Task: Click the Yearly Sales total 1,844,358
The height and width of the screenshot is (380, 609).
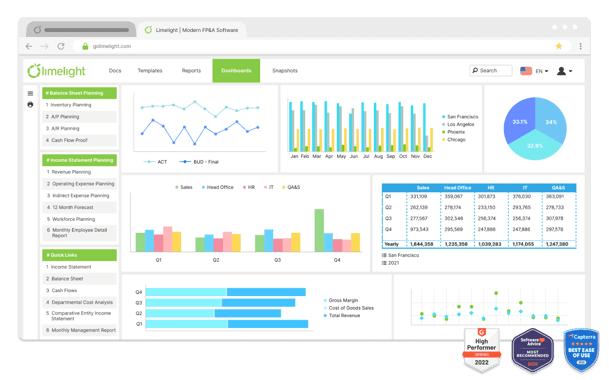Action: pos(422,244)
